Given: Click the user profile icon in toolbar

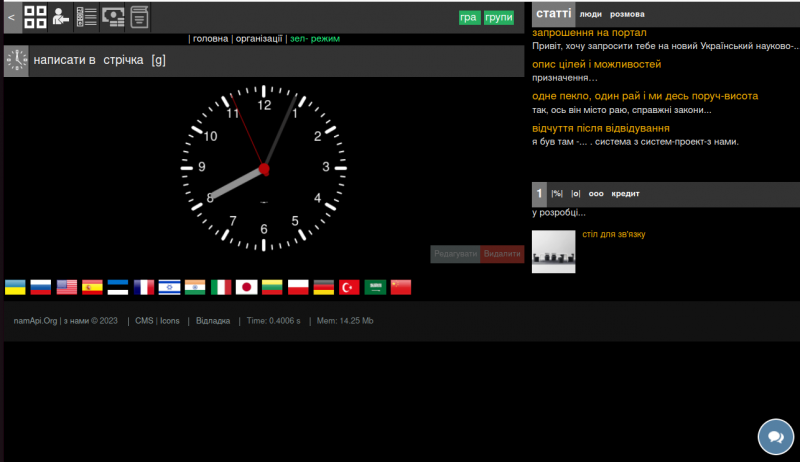Looking at the screenshot, I should click(x=61, y=16).
